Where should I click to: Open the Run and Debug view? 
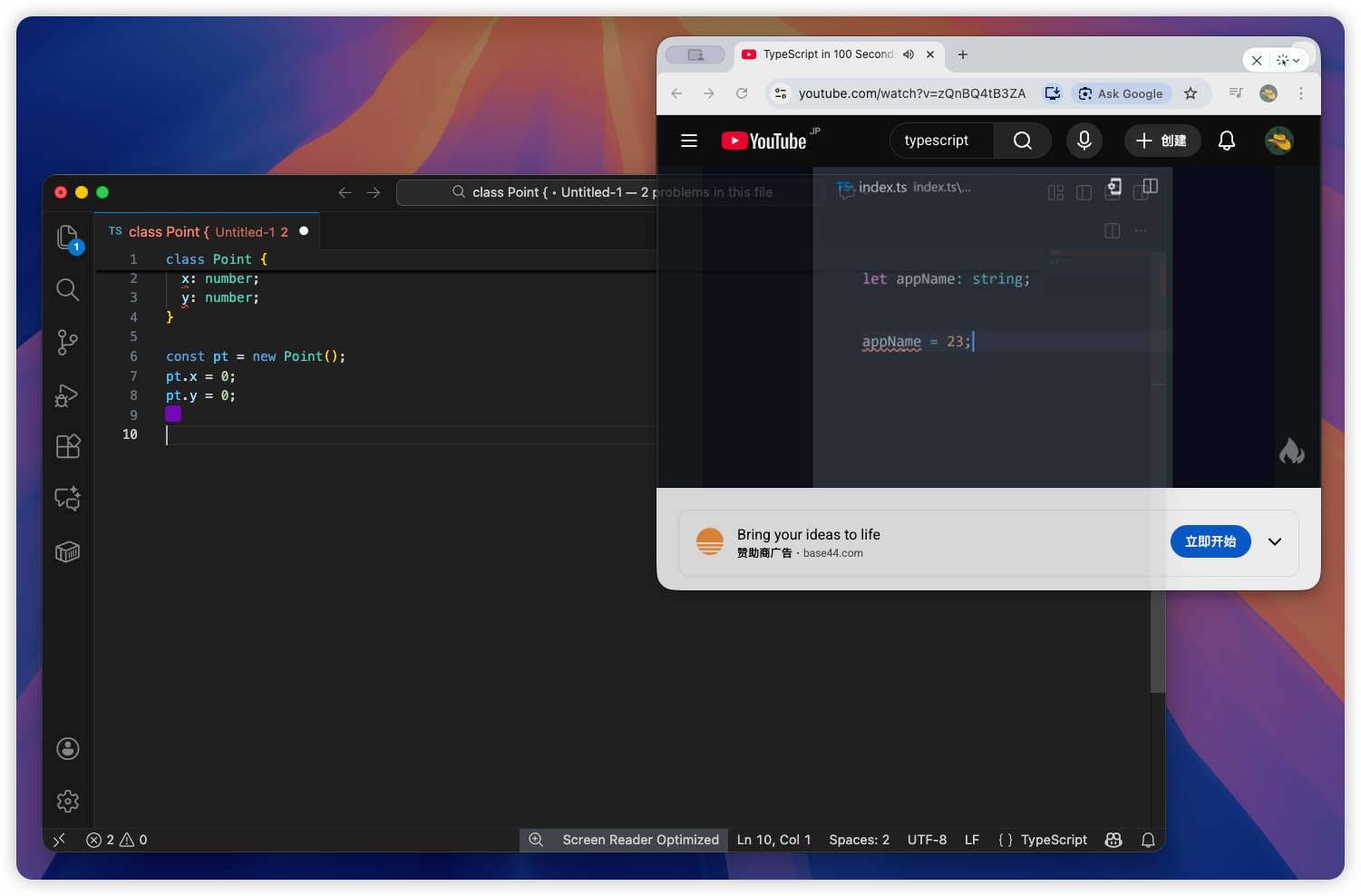point(68,394)
